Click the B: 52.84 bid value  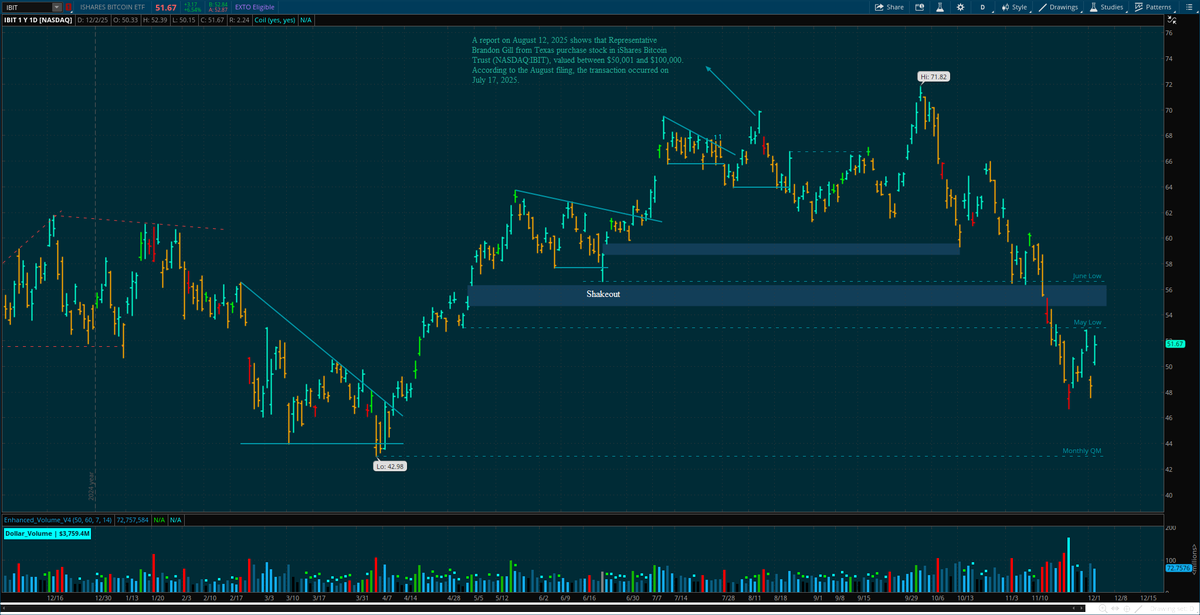coord(218,4)
